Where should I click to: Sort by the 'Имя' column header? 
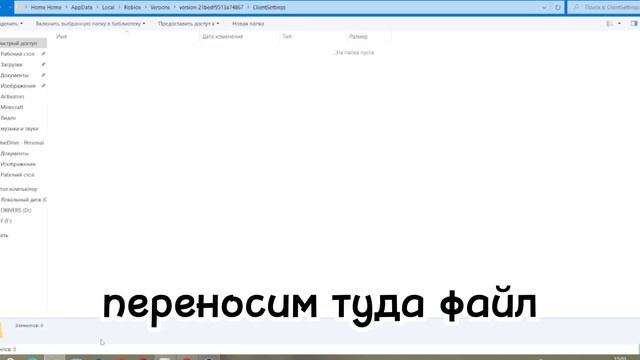pos(62,36)
